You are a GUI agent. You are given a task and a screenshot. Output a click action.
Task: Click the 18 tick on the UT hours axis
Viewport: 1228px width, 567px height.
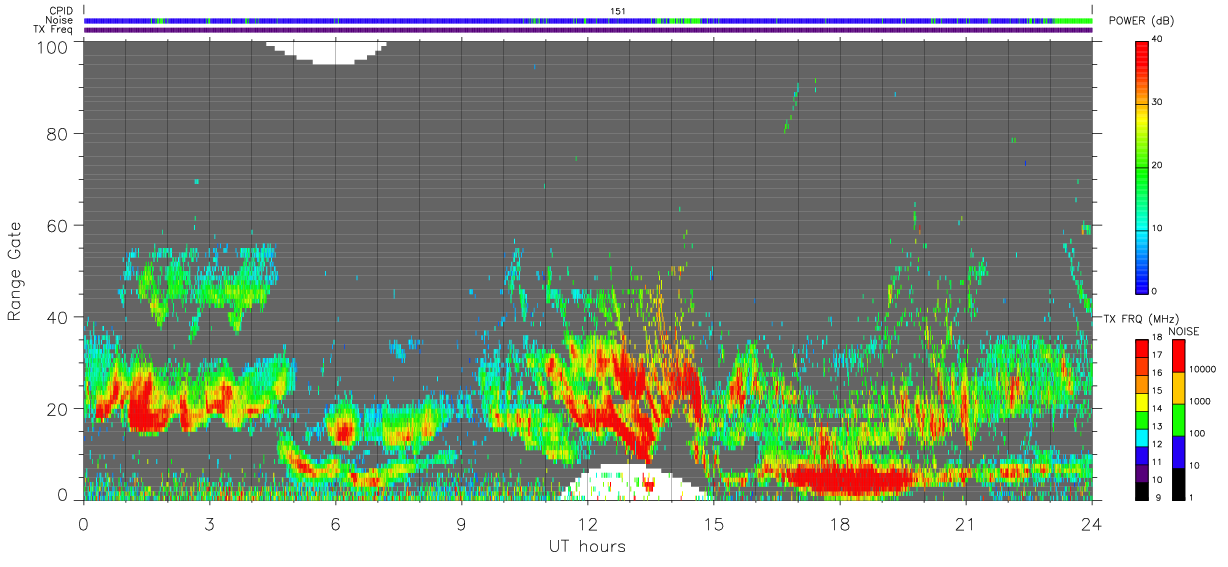tap(839, 524)
